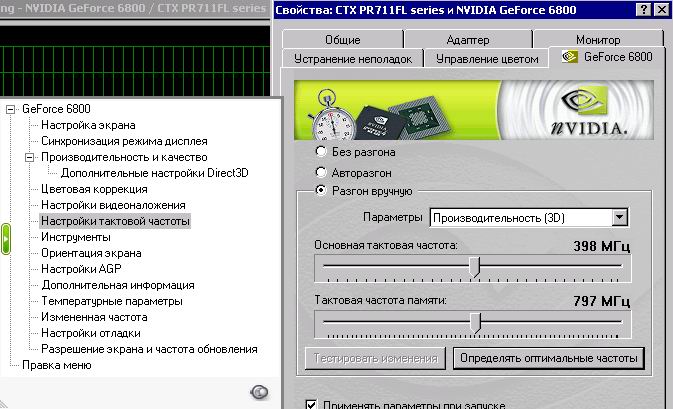This screenshot has width=673, height=409.
Task: Click the round pin icon below the tree
Action: pyautogui.click(x=259, y=392)
